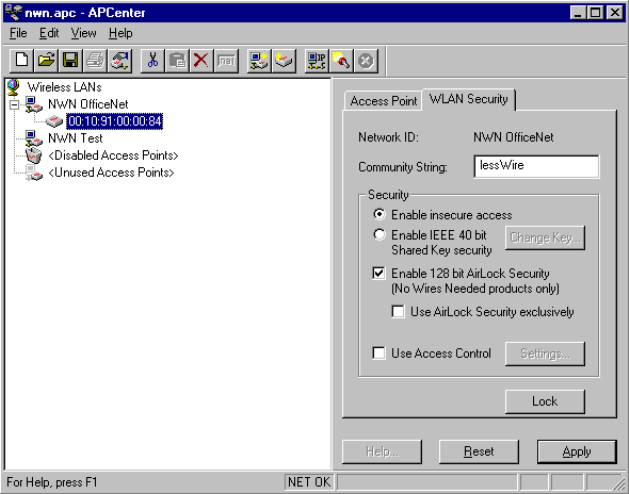Click the grayed rename label icon
This screenshot has height=494, width=629.
226,61
